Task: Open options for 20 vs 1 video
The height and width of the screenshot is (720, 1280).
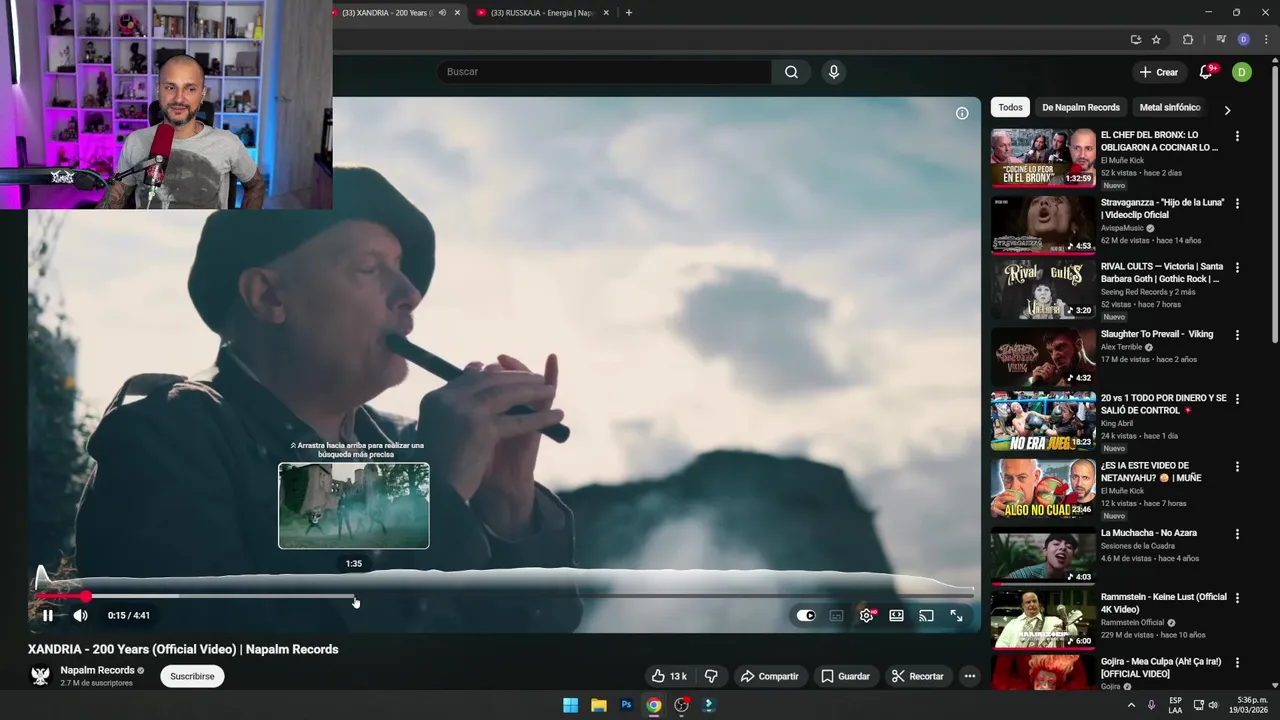Action: [x=1237, y=399]
